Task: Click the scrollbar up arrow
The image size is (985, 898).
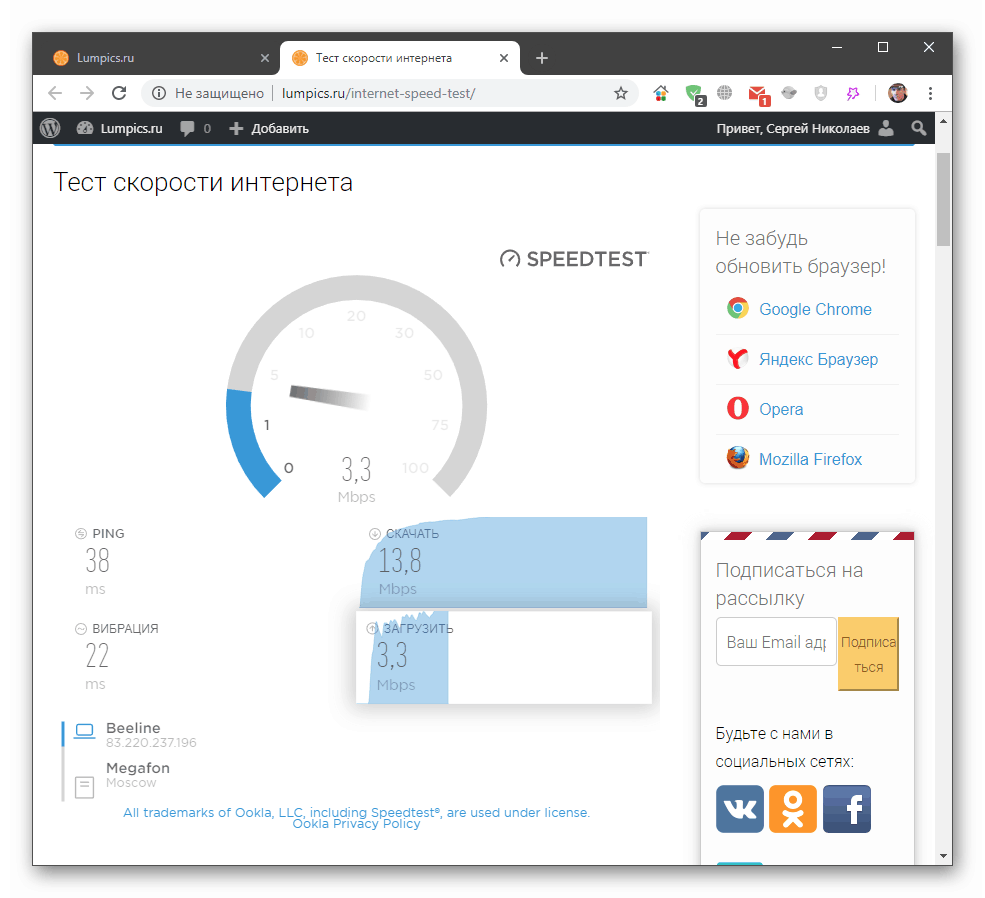Action: (943, 121)
